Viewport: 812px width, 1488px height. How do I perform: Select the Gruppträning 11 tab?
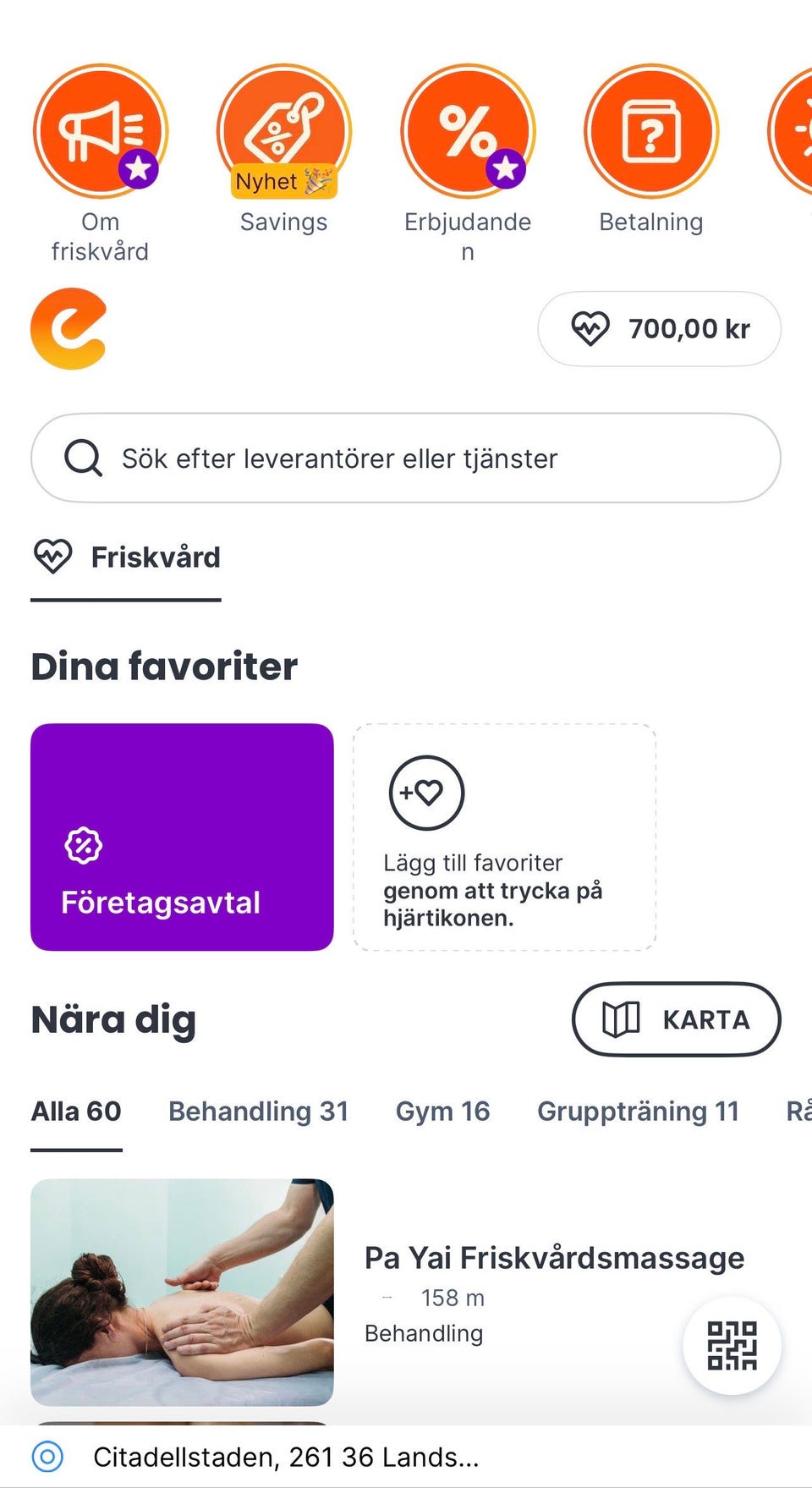pyautogui.click(x=639, y=1111)
